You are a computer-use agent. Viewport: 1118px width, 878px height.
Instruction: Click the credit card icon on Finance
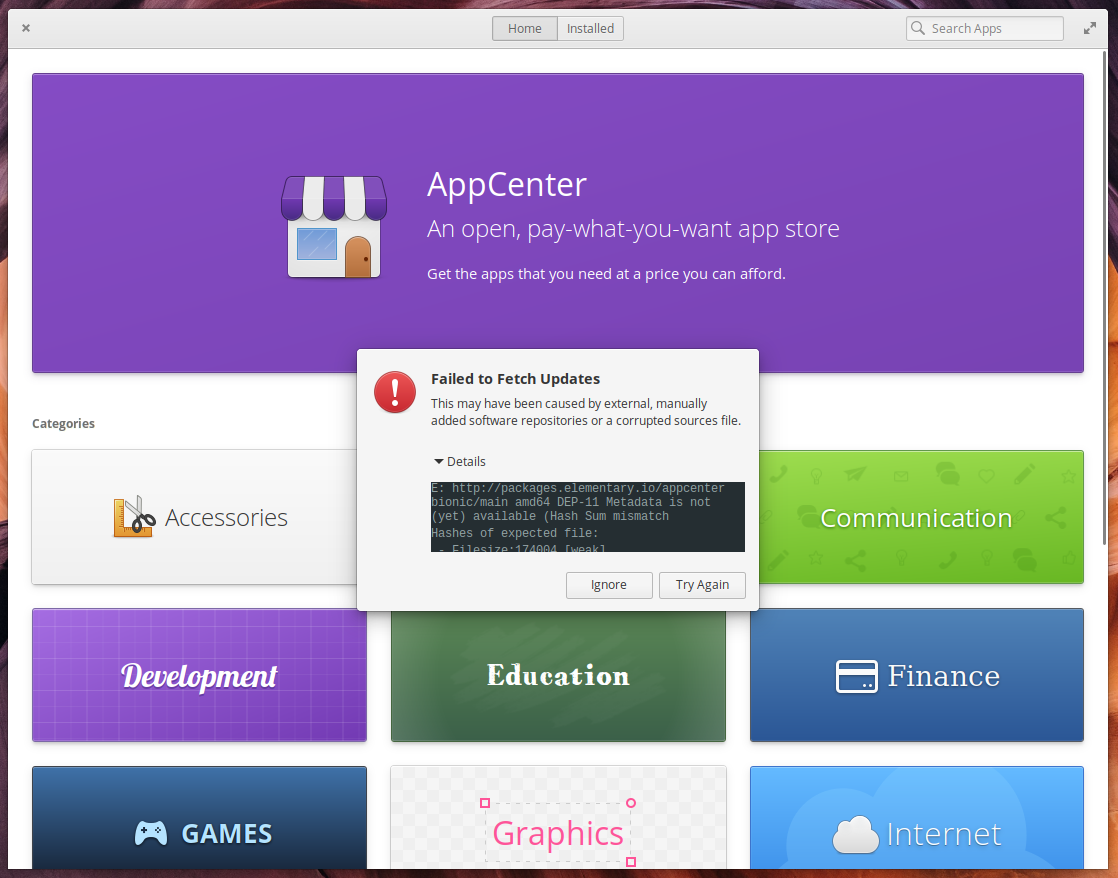[x=856, y=676]
